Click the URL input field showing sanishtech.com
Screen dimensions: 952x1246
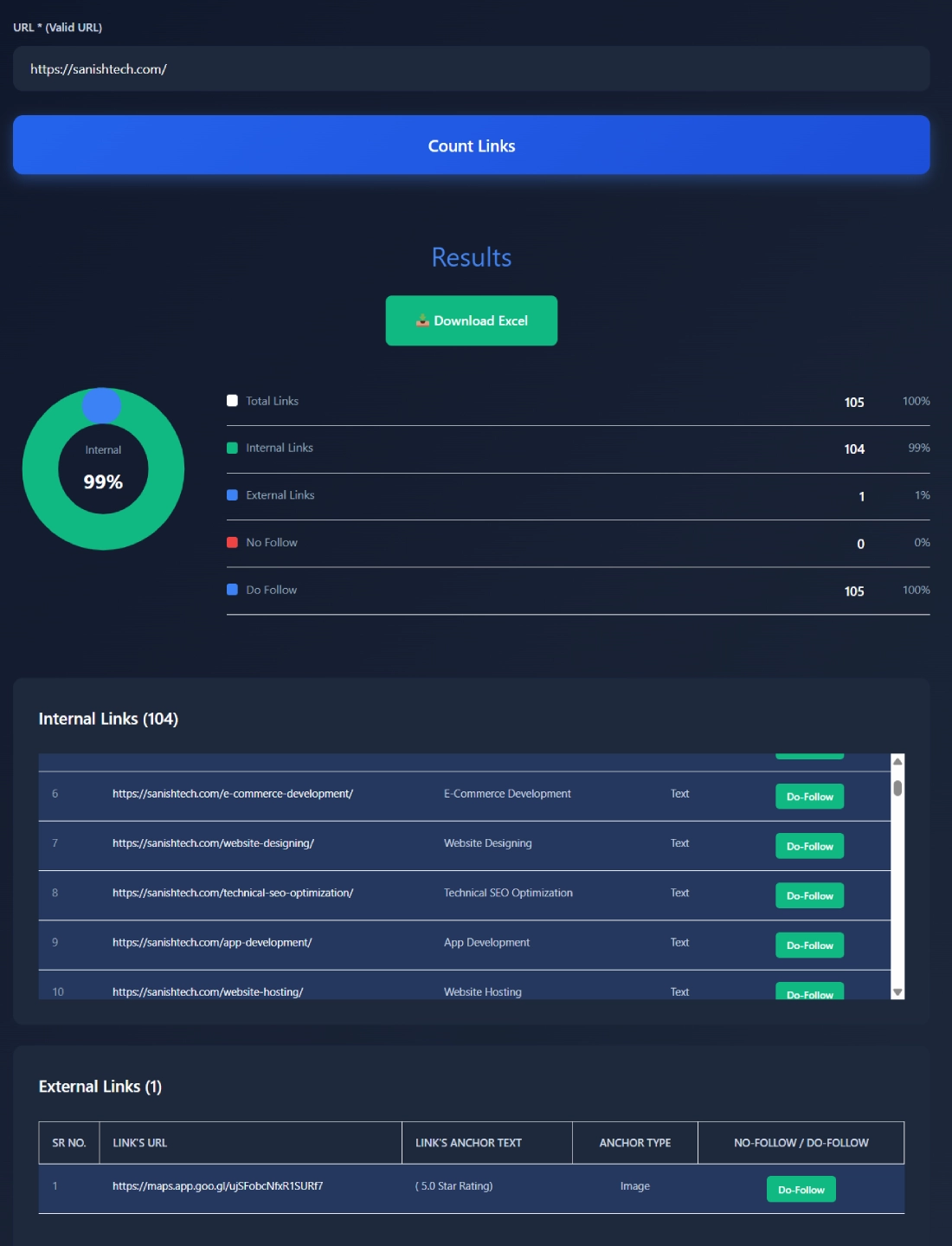click(471, 68)
